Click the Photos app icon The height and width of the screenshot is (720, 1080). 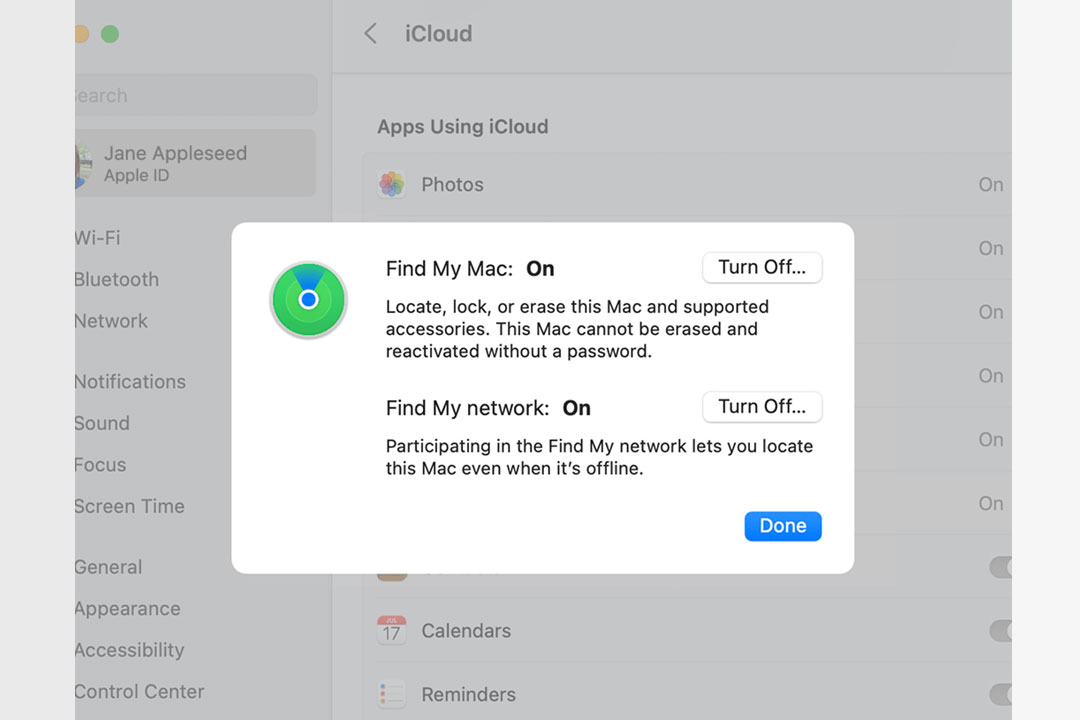click(x=392, y=185)
